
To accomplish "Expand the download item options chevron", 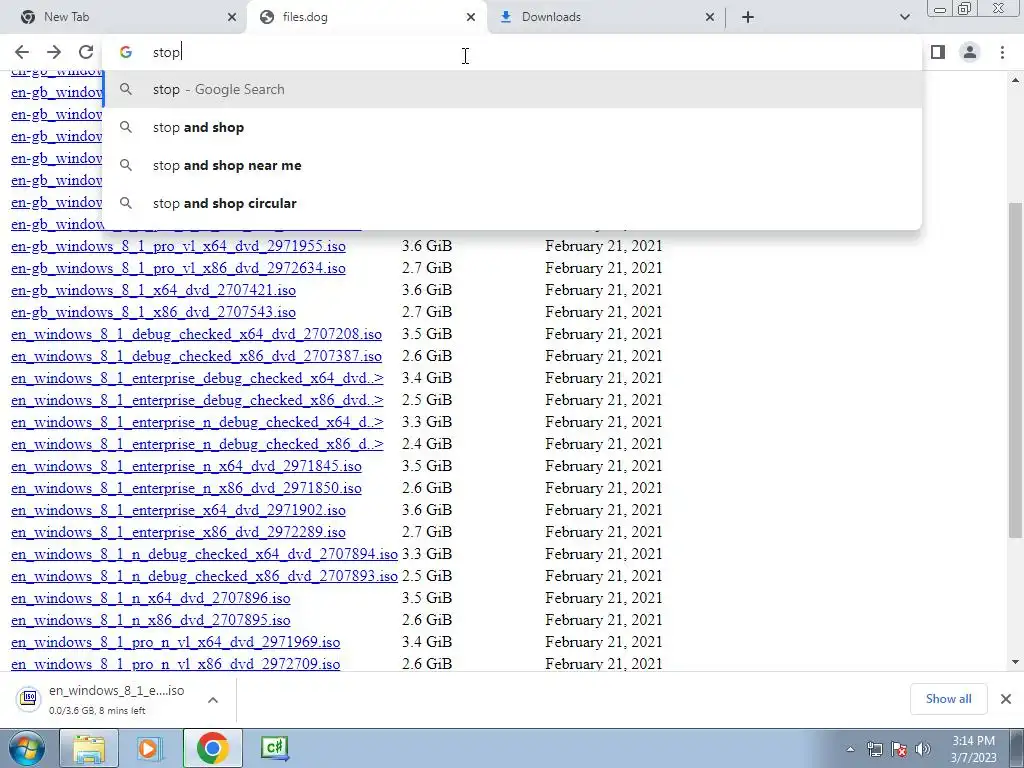I will click(x=212, y=700).
